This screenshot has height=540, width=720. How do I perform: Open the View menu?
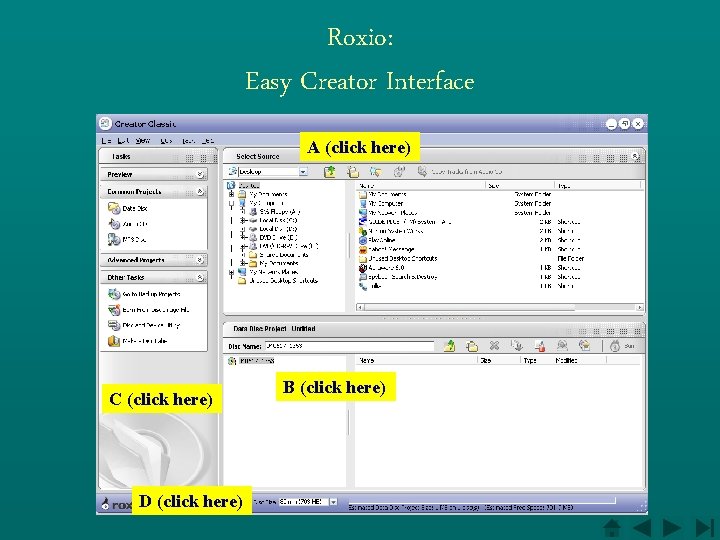coord(143,141)
